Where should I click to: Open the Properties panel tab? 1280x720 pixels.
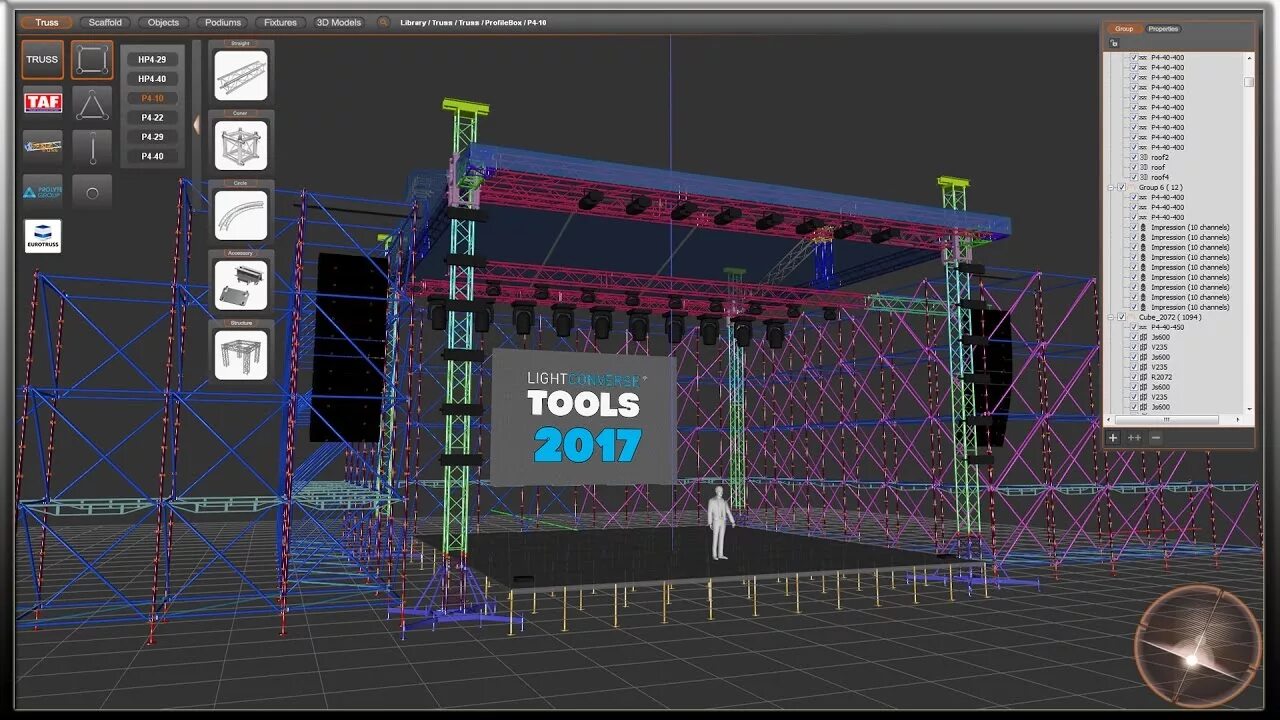click(1163, 29)
